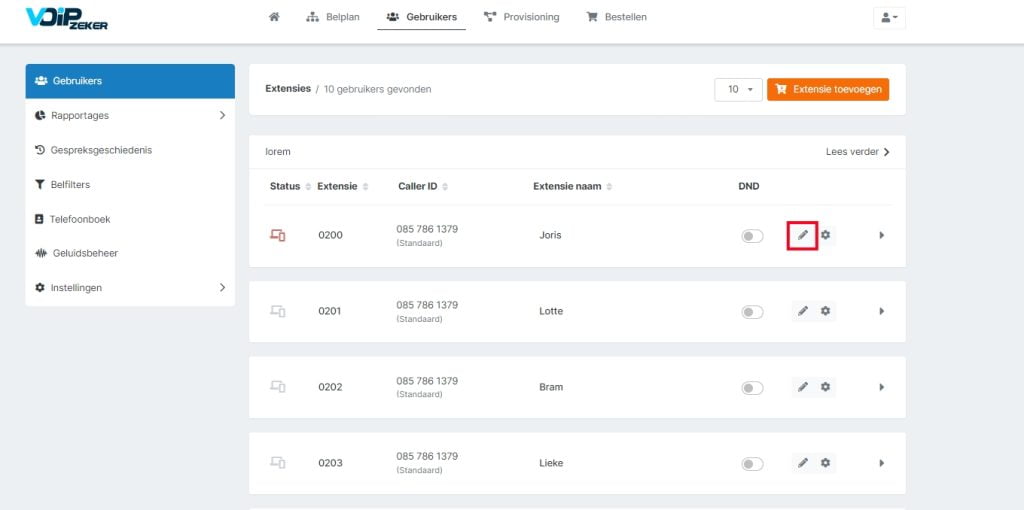Viewport: 1024px width, 510px height.
Task: Click the DND column header
Action: (748, 187)
